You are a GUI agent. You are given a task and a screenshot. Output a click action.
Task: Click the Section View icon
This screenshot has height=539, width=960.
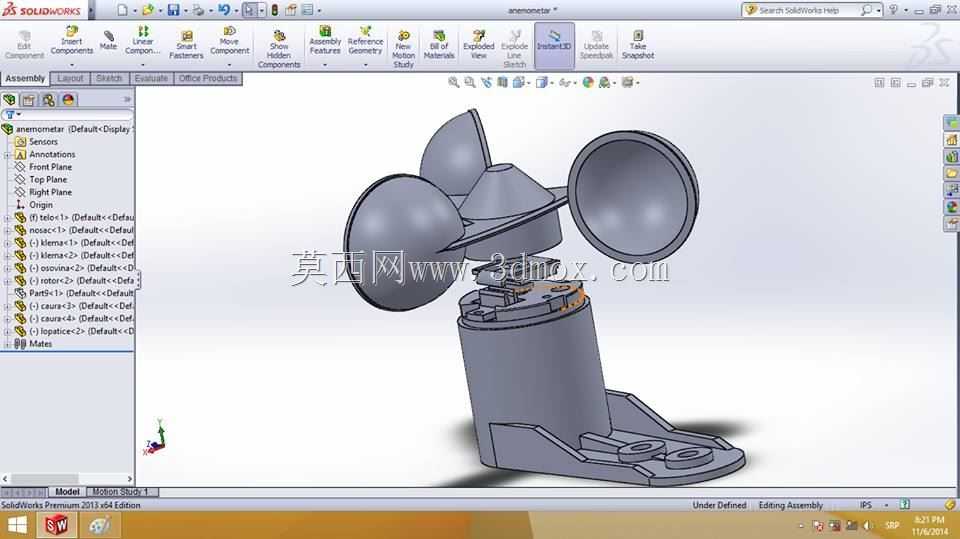pos(502,82)
